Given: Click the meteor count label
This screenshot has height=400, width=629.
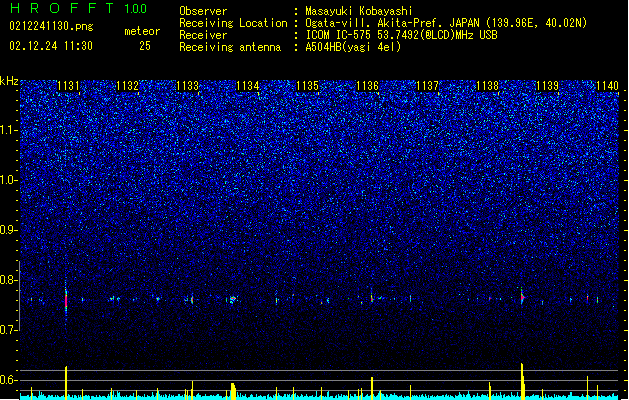Looking at the screenshot, I should pyautogui.click(x=142, y=31).
